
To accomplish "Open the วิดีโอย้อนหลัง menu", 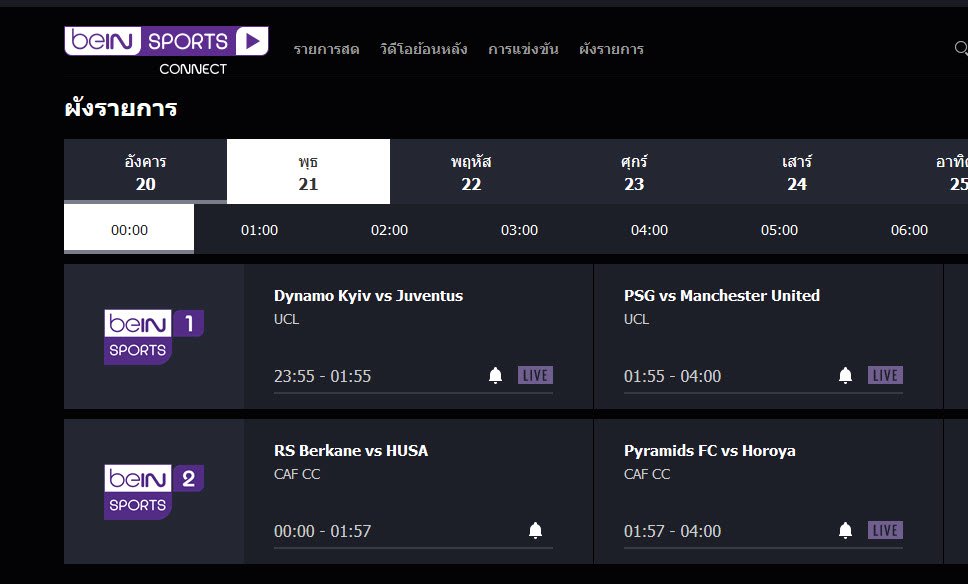I will point(424,49).
